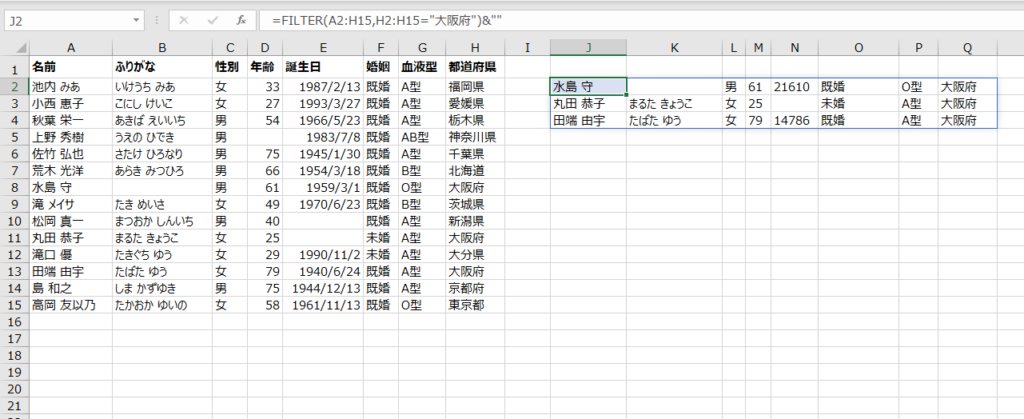Select row 15 by its row number
1024x419 pixels.
[13, 305]
